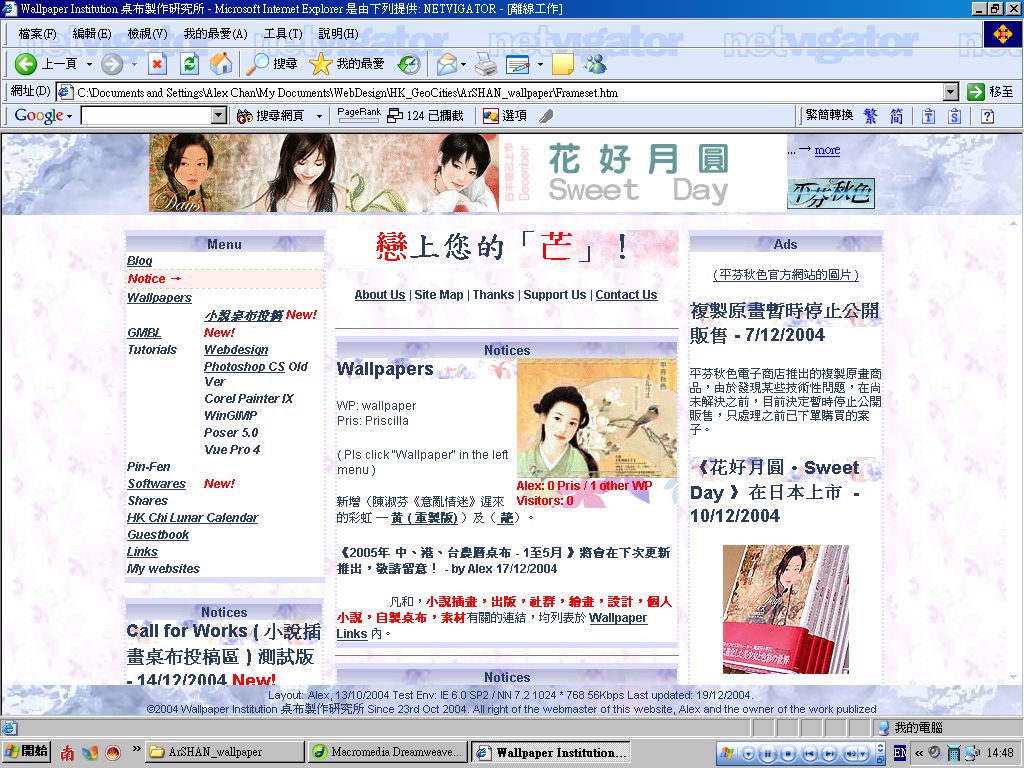This screenshot has height=768, width=1024.
Task: Launch the Messenger people icon
Action: 596,63
